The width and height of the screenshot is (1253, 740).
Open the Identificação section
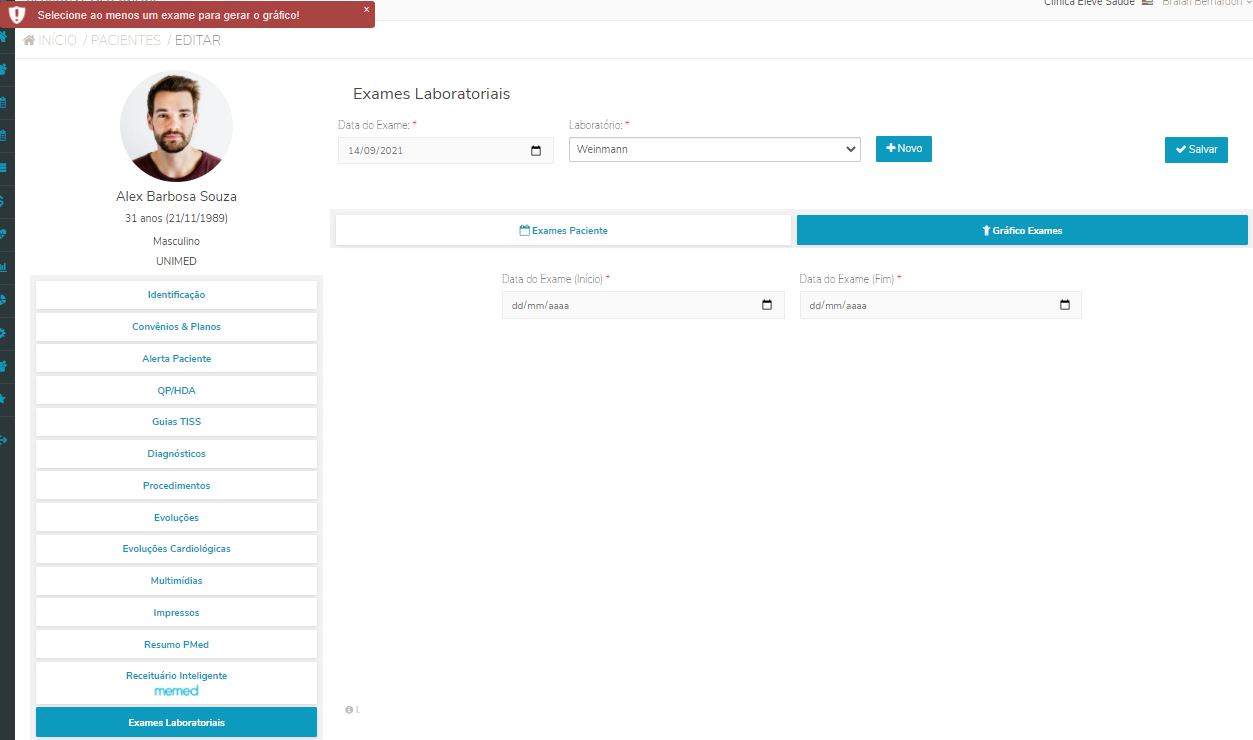pos(176,295)
